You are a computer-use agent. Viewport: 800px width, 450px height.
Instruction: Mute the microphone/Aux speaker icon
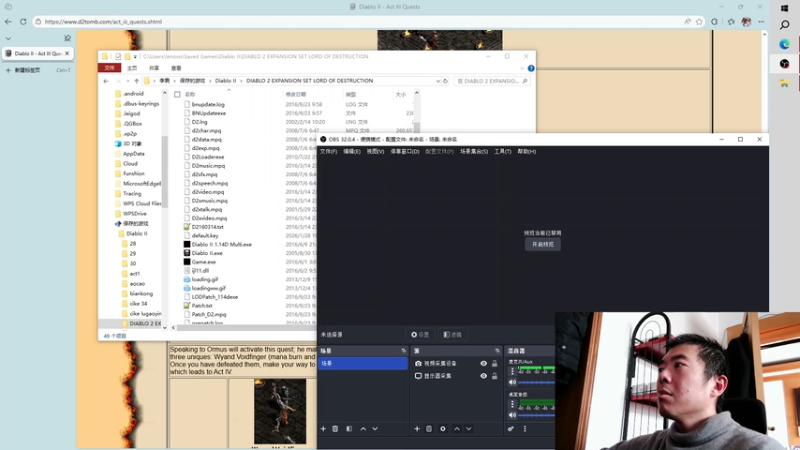pos(512,382)
